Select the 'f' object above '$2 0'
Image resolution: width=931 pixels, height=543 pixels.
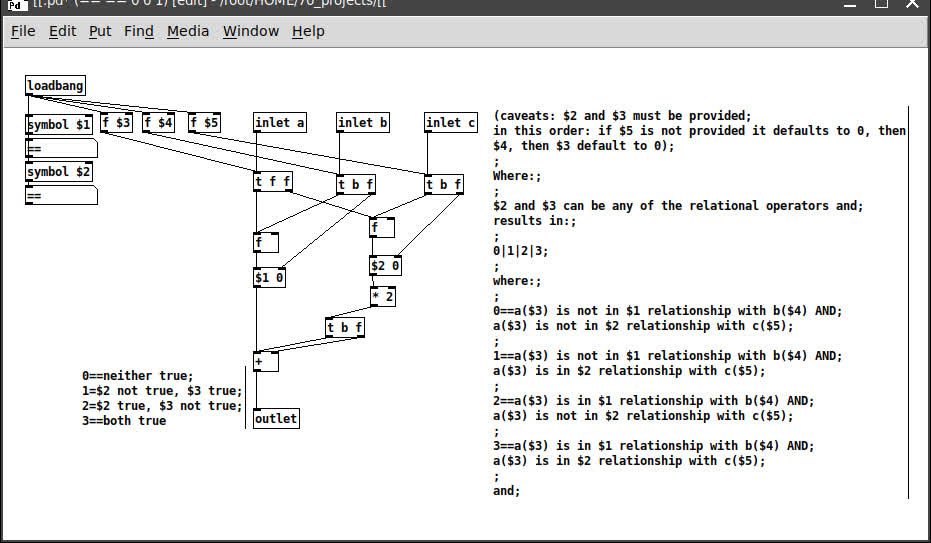point(382,227)
